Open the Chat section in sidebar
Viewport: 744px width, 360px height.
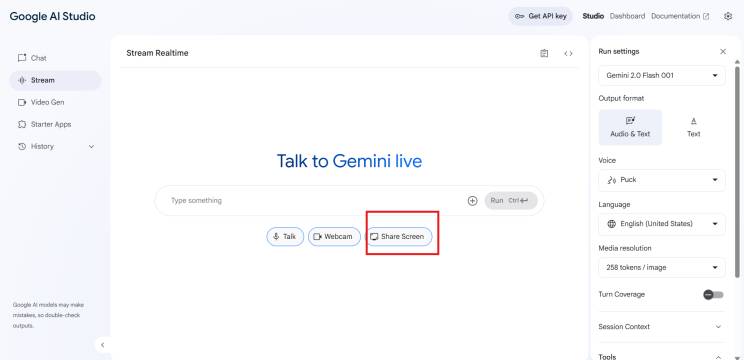(x=55, y=58)
